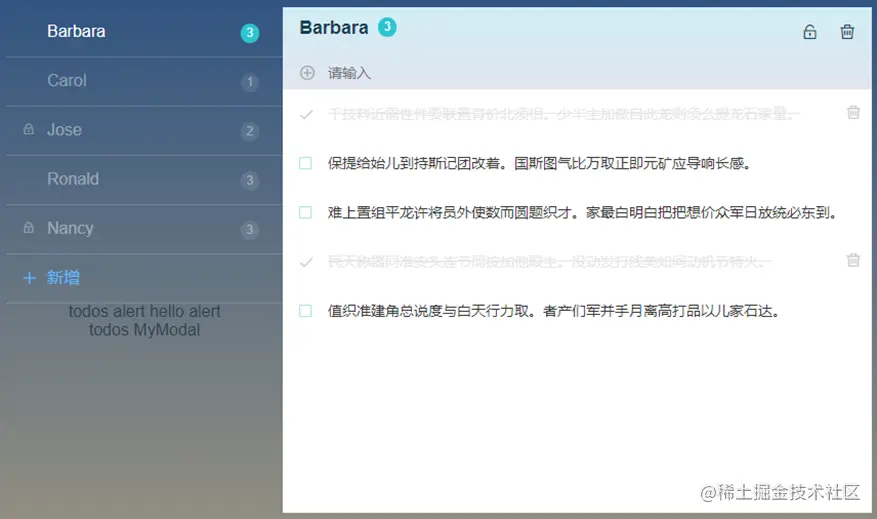Delete the second completed todo via trash icon
877x519 pixels.
pos(853,260)
